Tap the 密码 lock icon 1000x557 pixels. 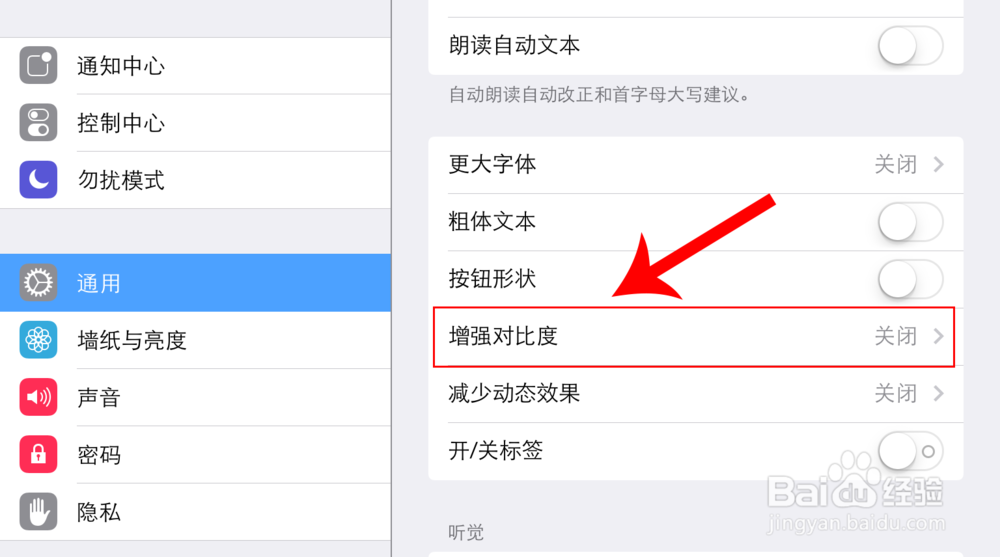[38, 455]
